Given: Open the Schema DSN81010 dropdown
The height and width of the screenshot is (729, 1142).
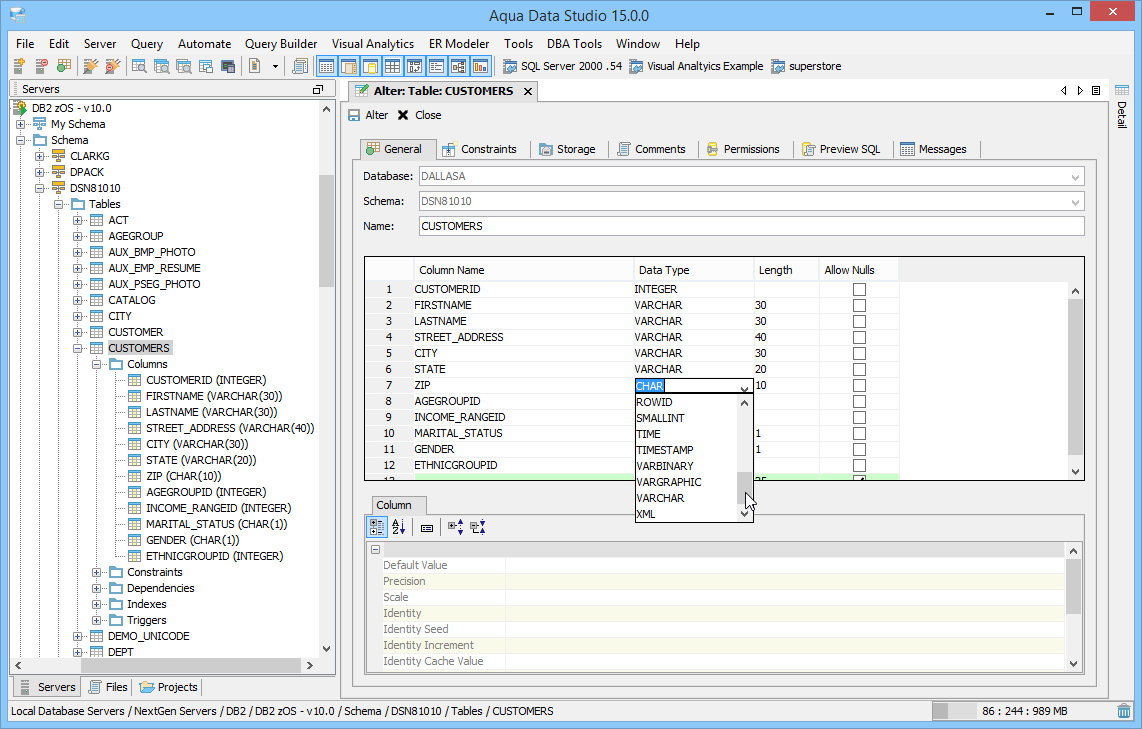Looking at the screenshot, I should (1075, 202).
